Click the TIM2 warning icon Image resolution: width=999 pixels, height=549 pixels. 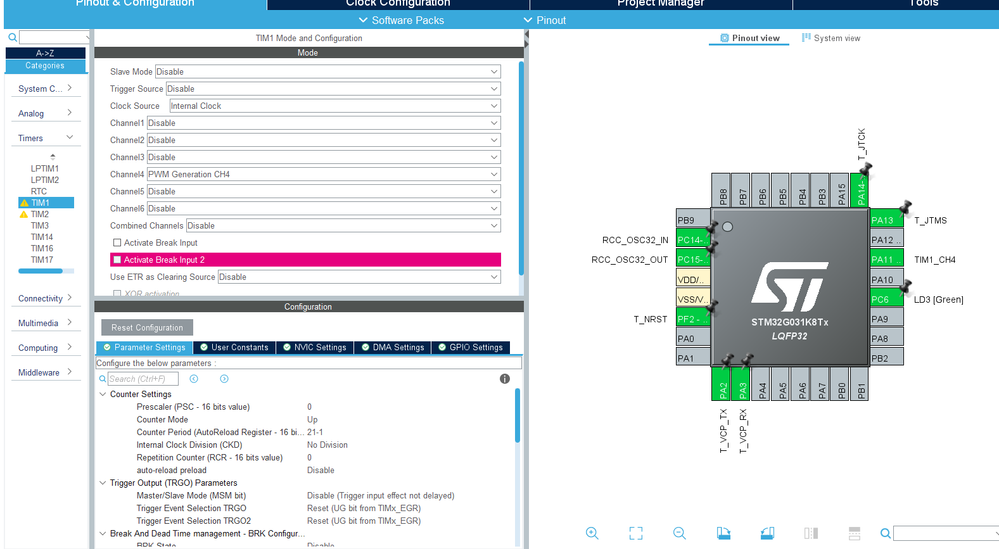coord(24,215)
